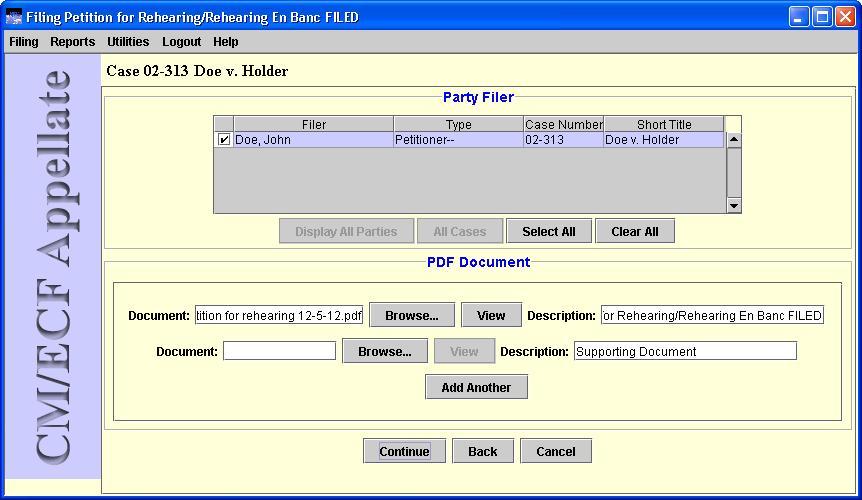View the petition for rehearing document
Image resolution: width=862 pixels, height=500 pixels.
pyautogui.click(x=491, y=315)
